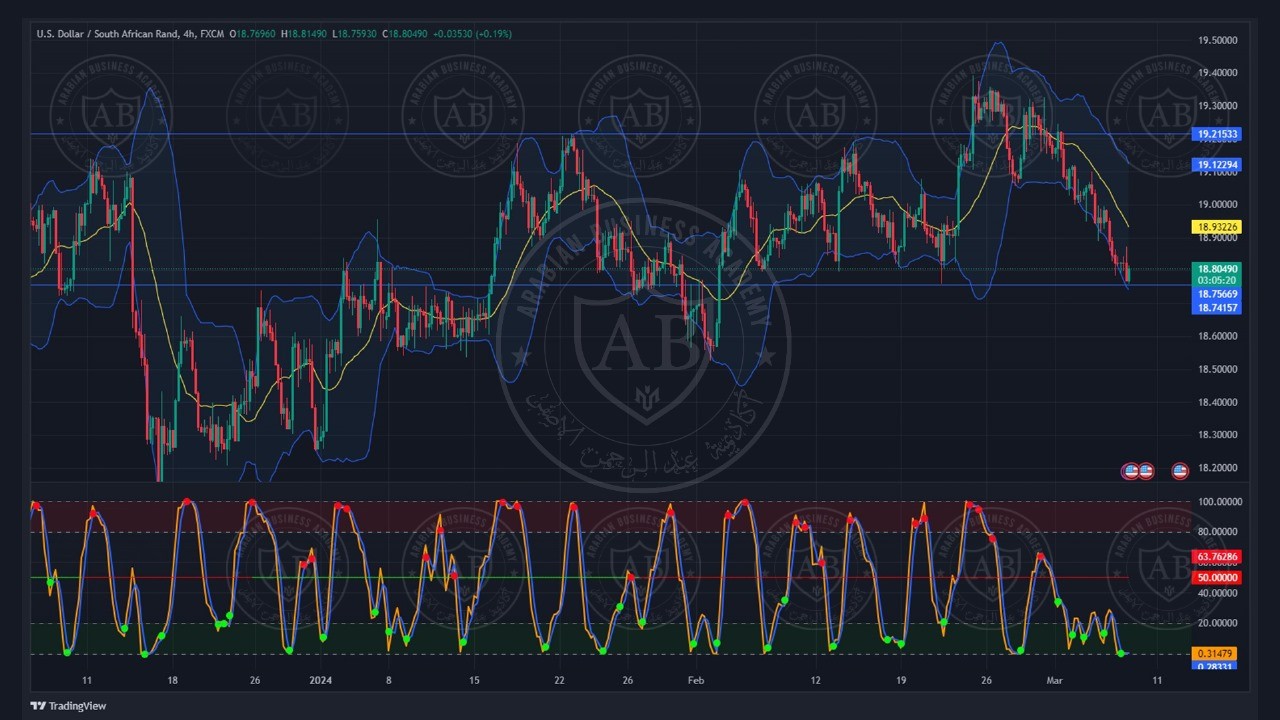Select the 18.75669 blue price label
Image resolution: width=1280 pixels, height=720 pixels.
(x=1217, y=295)
